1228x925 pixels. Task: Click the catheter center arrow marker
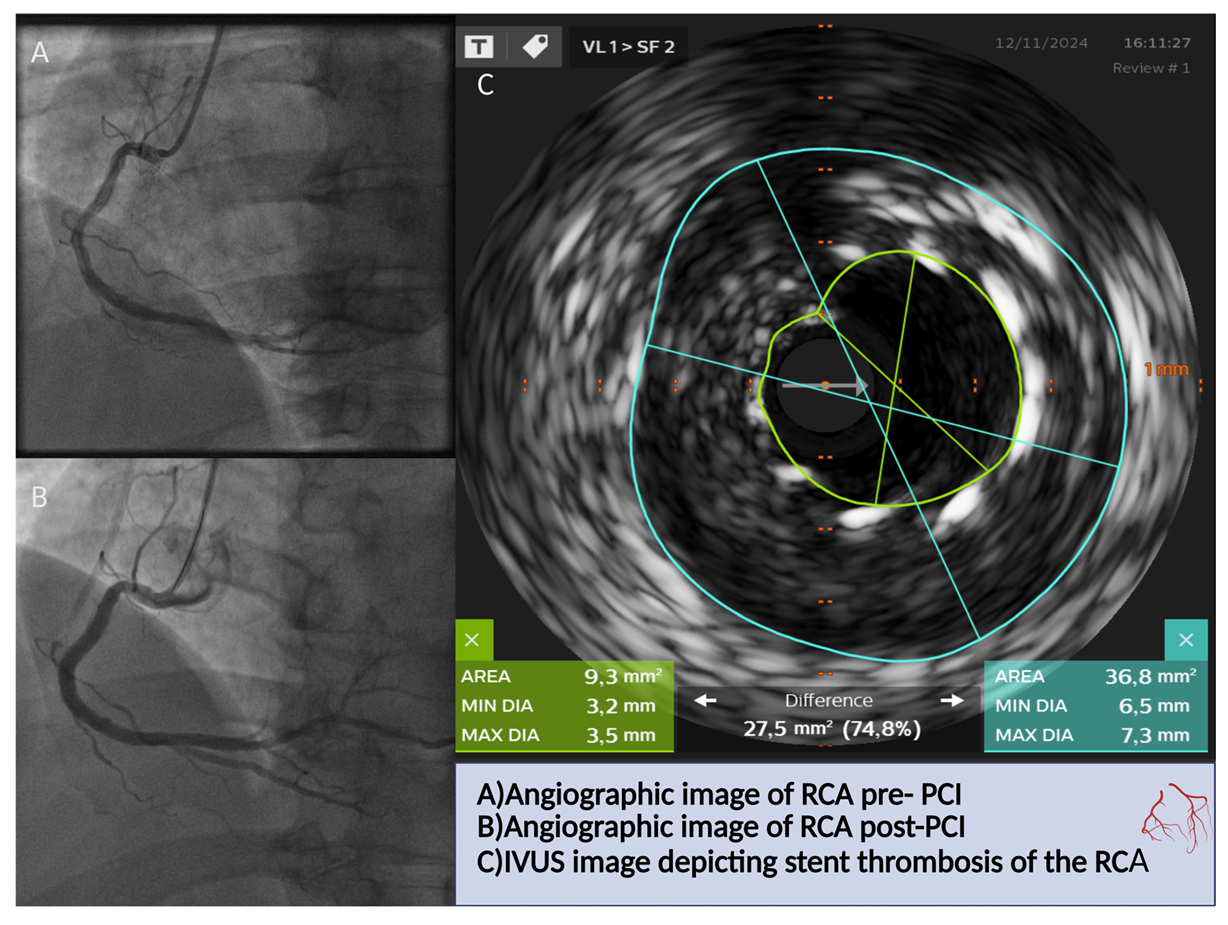coord(825,384)
